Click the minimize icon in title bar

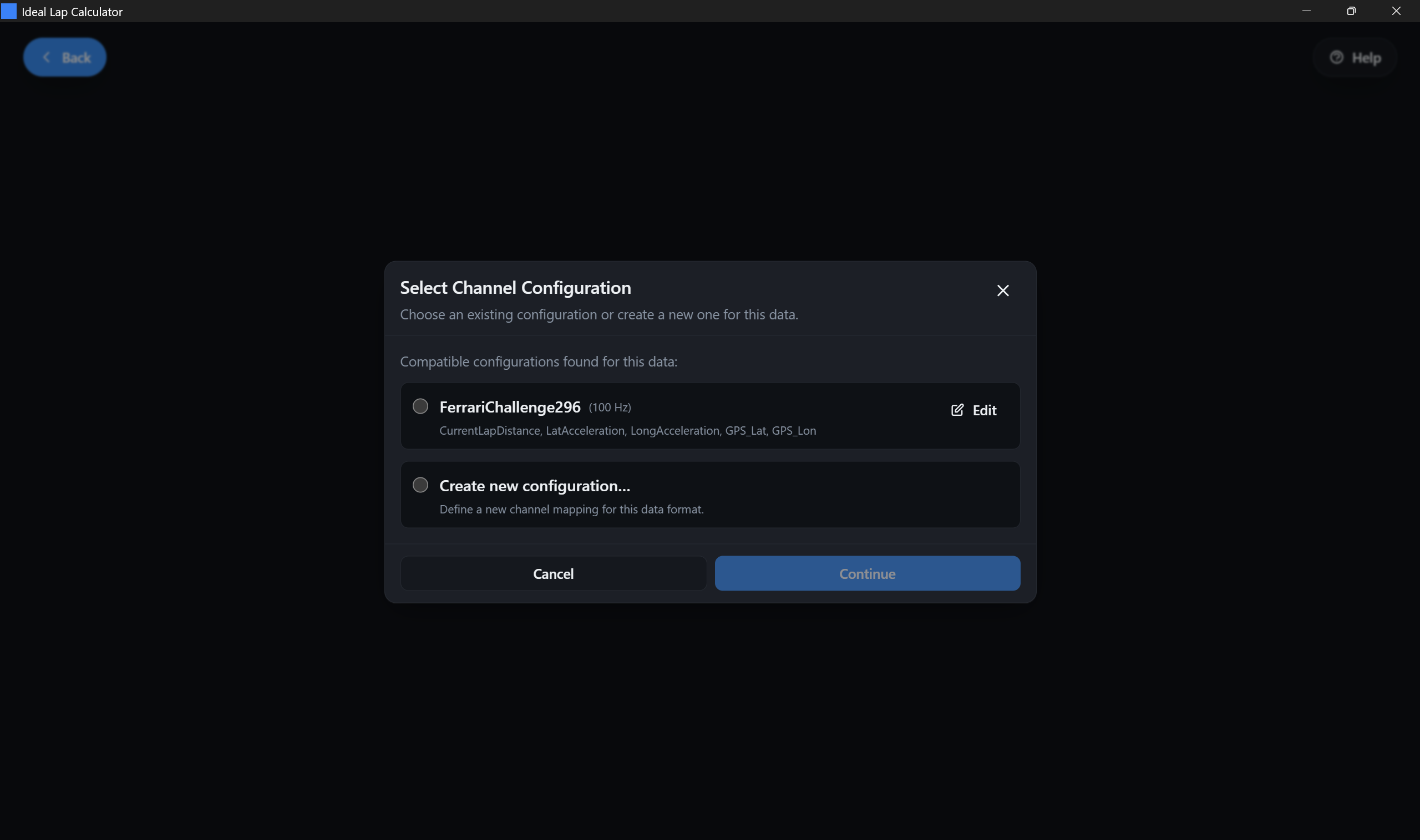[x=1307, y=11]
